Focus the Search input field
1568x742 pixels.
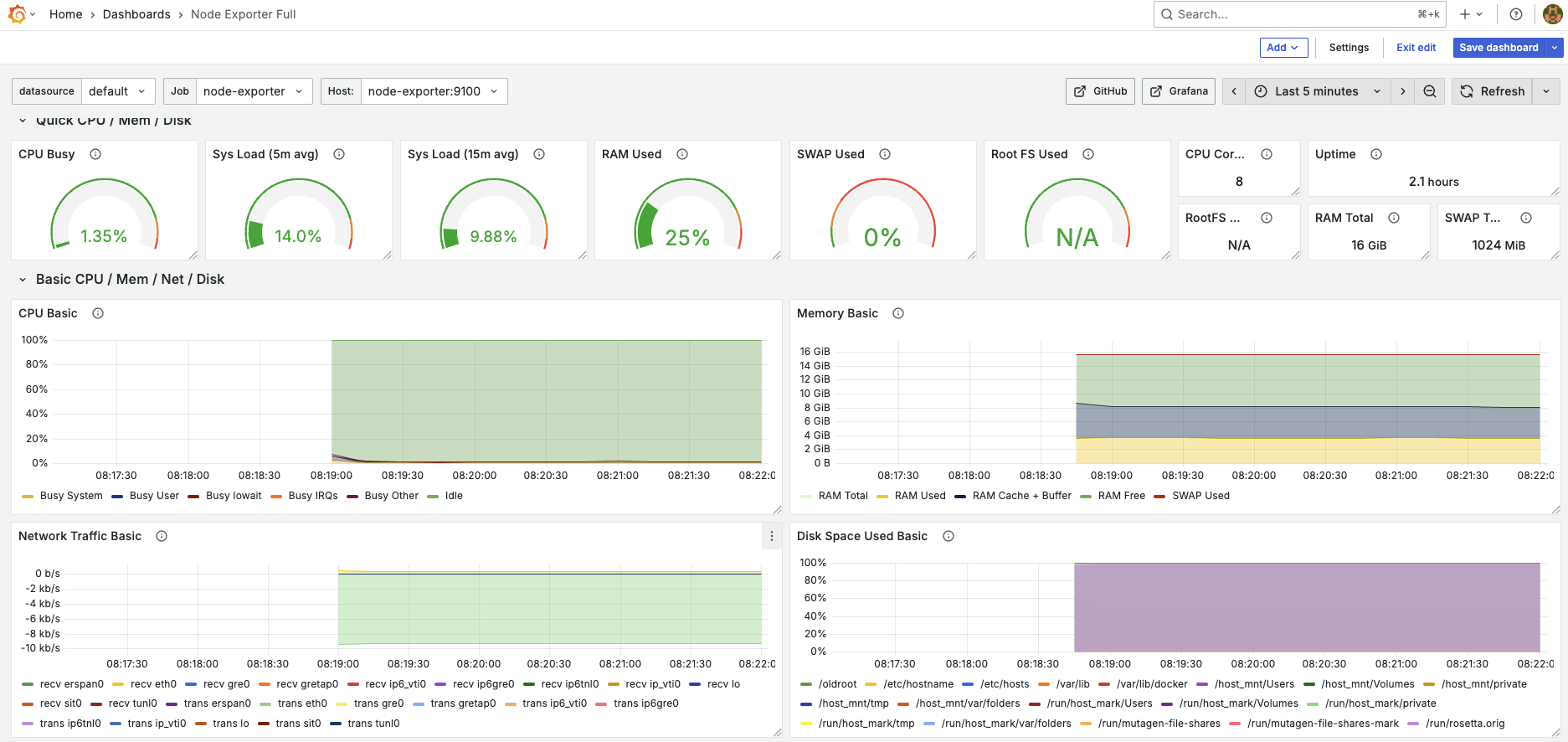1299,14
